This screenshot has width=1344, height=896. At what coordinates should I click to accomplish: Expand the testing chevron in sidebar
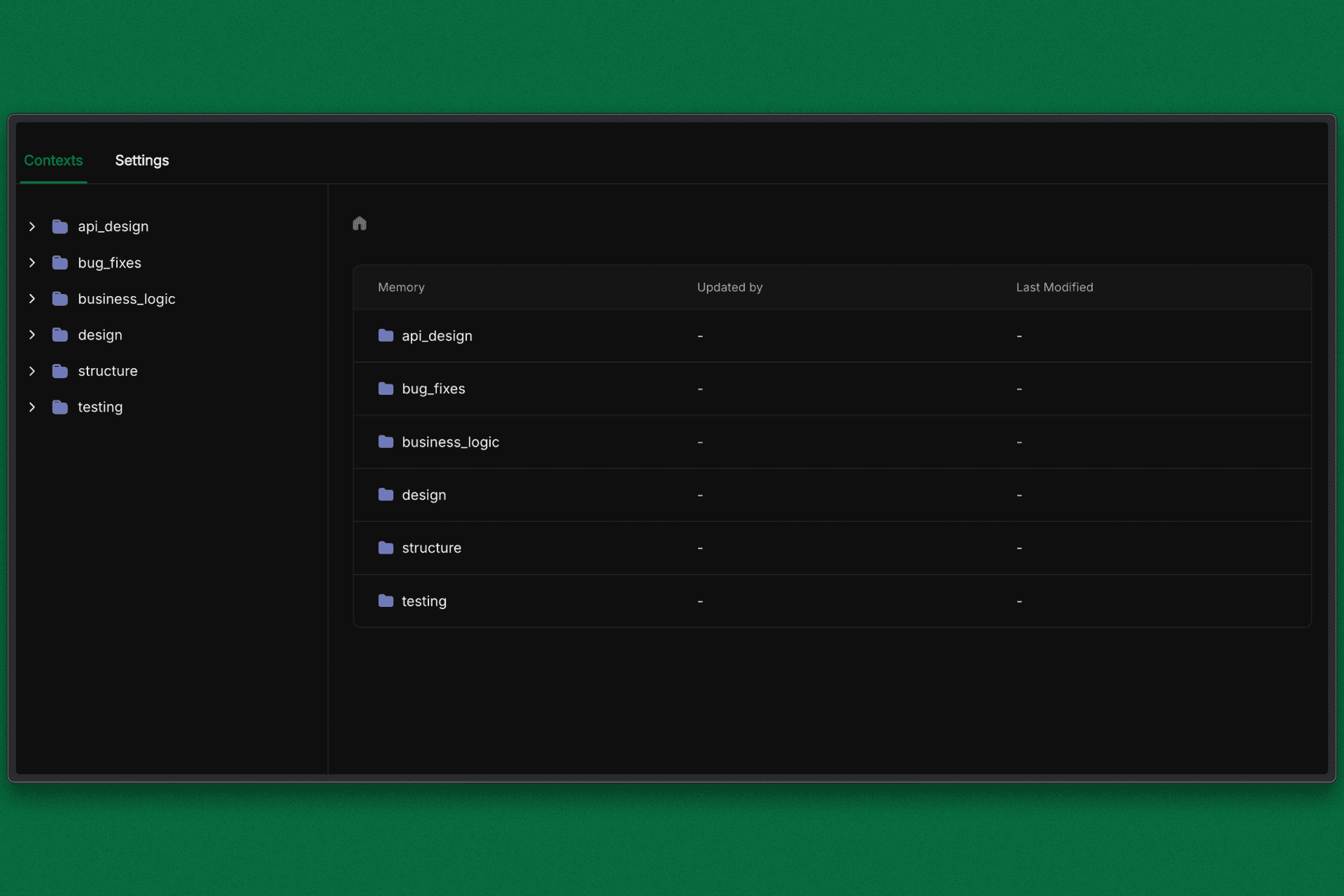32,407
